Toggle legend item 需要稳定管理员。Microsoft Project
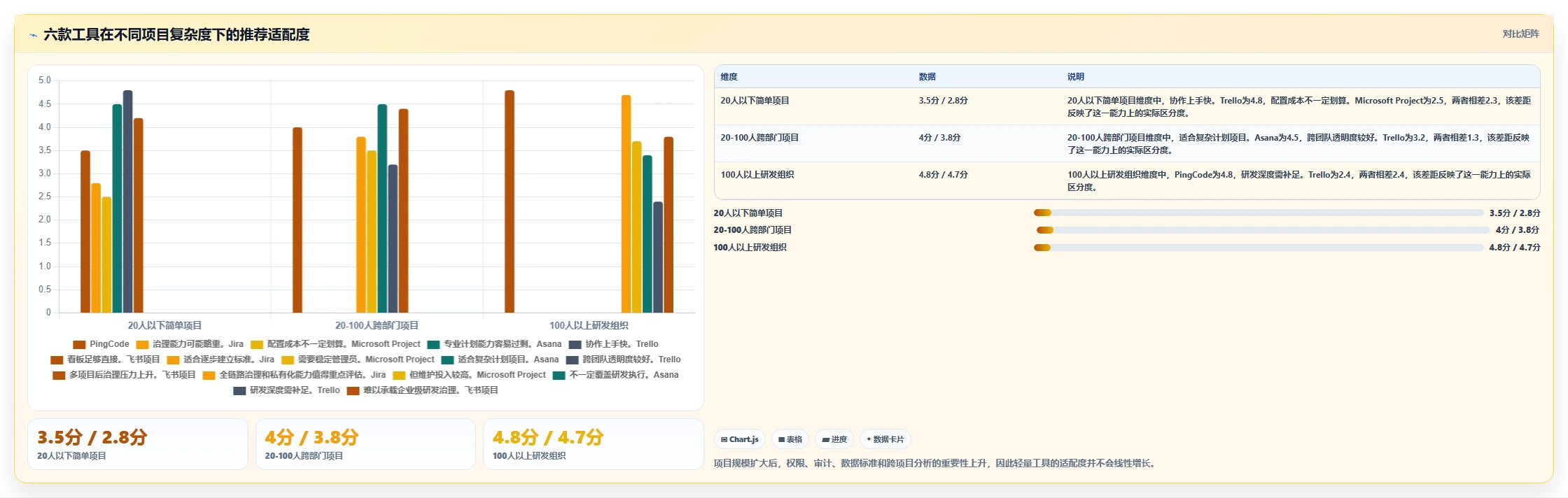Screen dimensions: 1568x498 pos(358,360)
